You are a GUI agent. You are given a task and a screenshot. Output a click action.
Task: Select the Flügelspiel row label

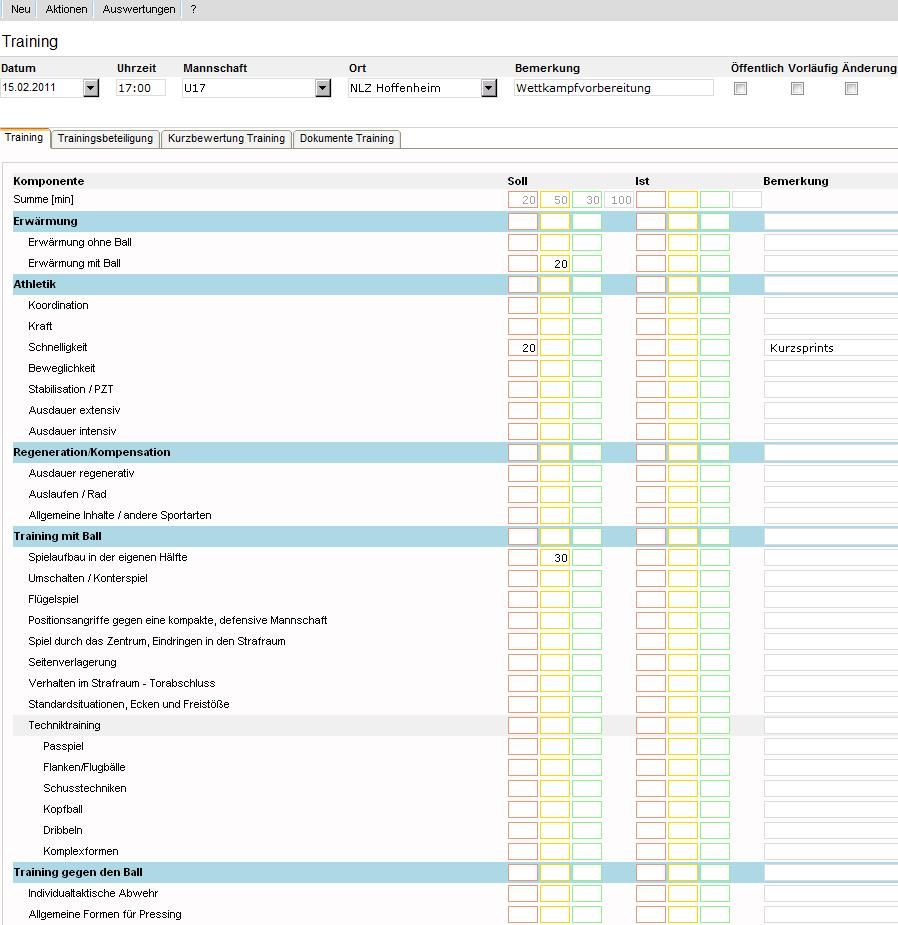pyautogui.click(x=53, y=599)
